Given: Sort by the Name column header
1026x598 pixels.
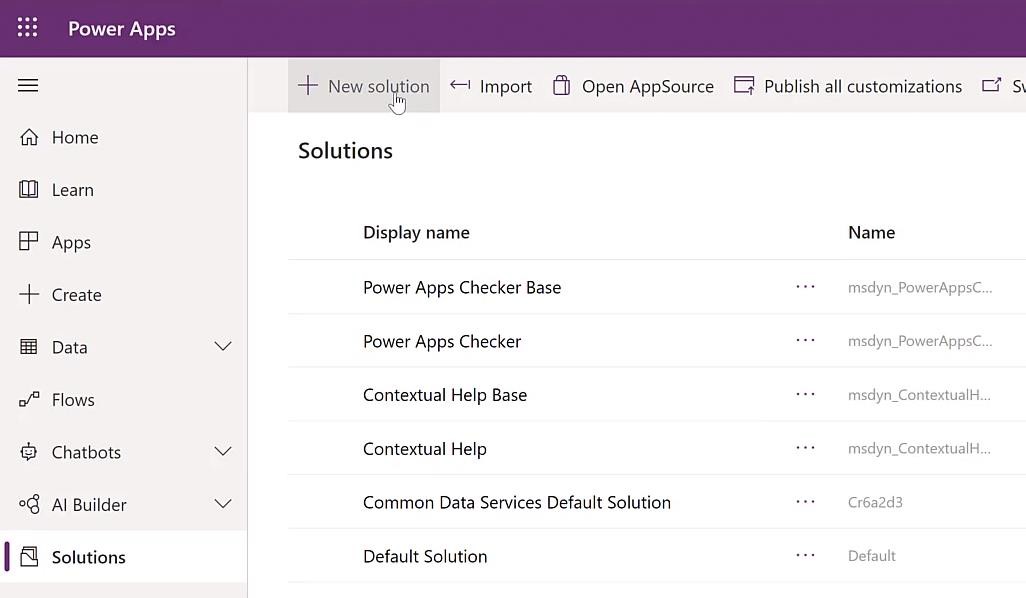Looking at the screenshot, I should pyautogui.click(x=872, y=232).
